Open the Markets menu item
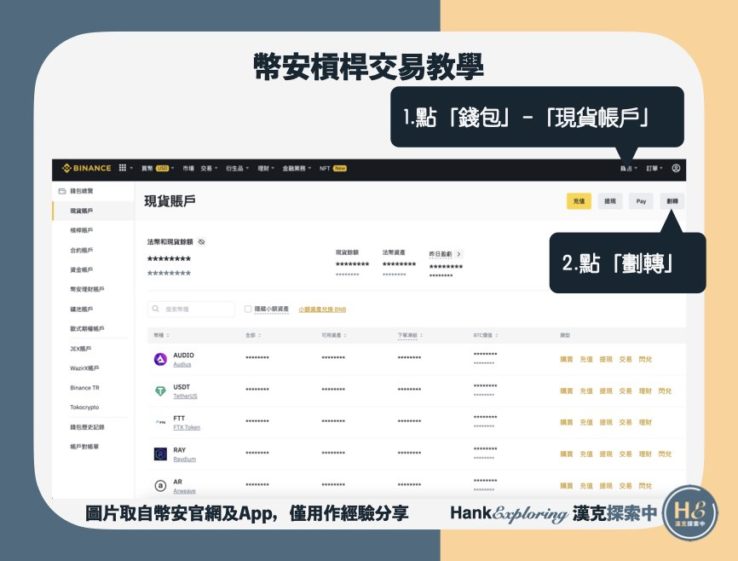The width and height of the screenshot is (738, 561). (188, 168)
